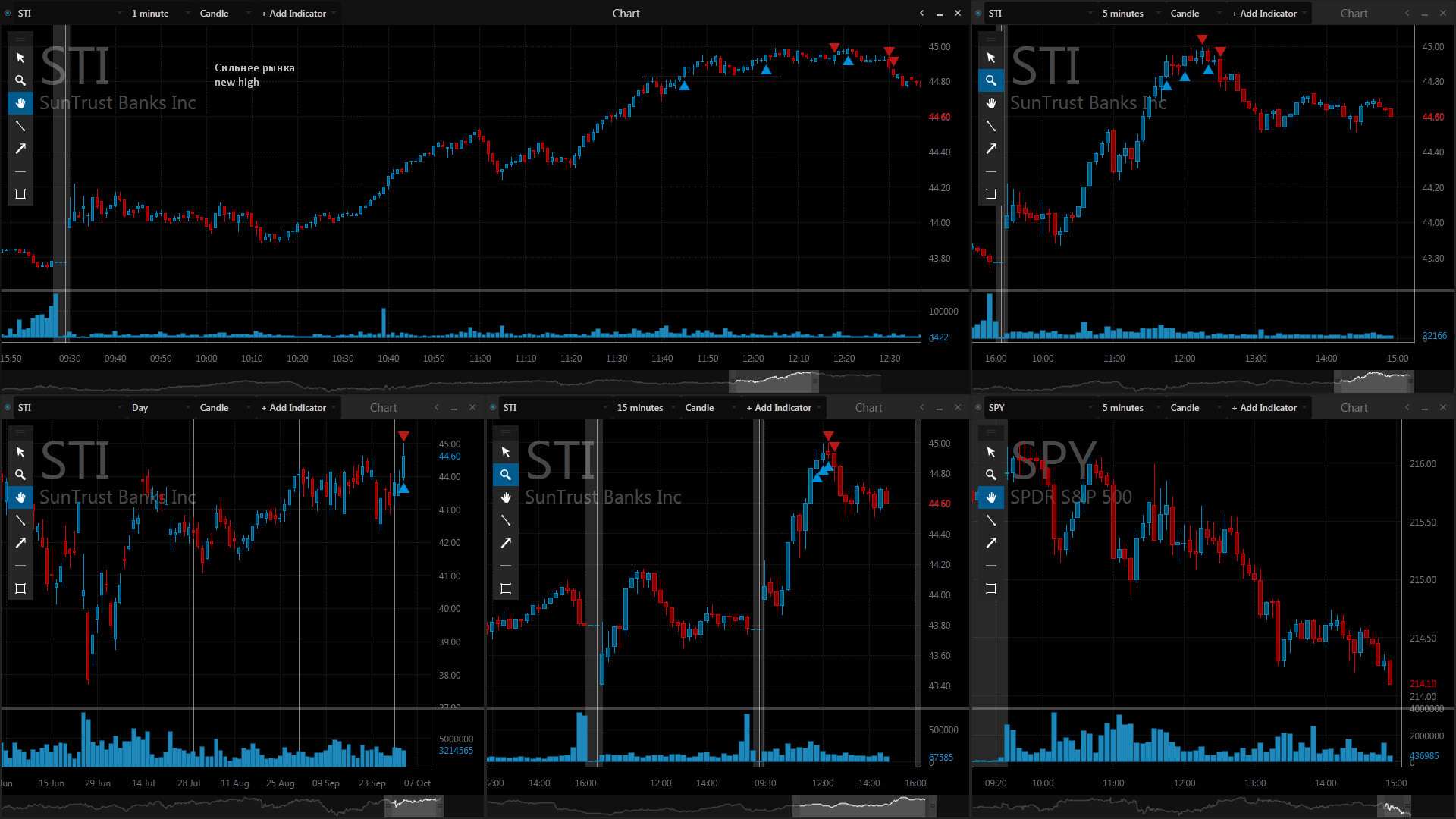Select line tool in STI 15 minutes chart

[x=506, y=520]
